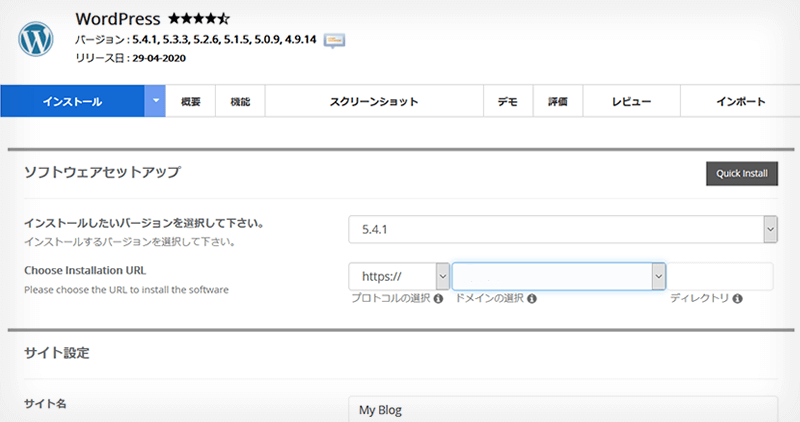The width and height of the screenshot is (800, 422).
Task: Open the https:// protocol dropdown
Action: click(x=399, y=277)
